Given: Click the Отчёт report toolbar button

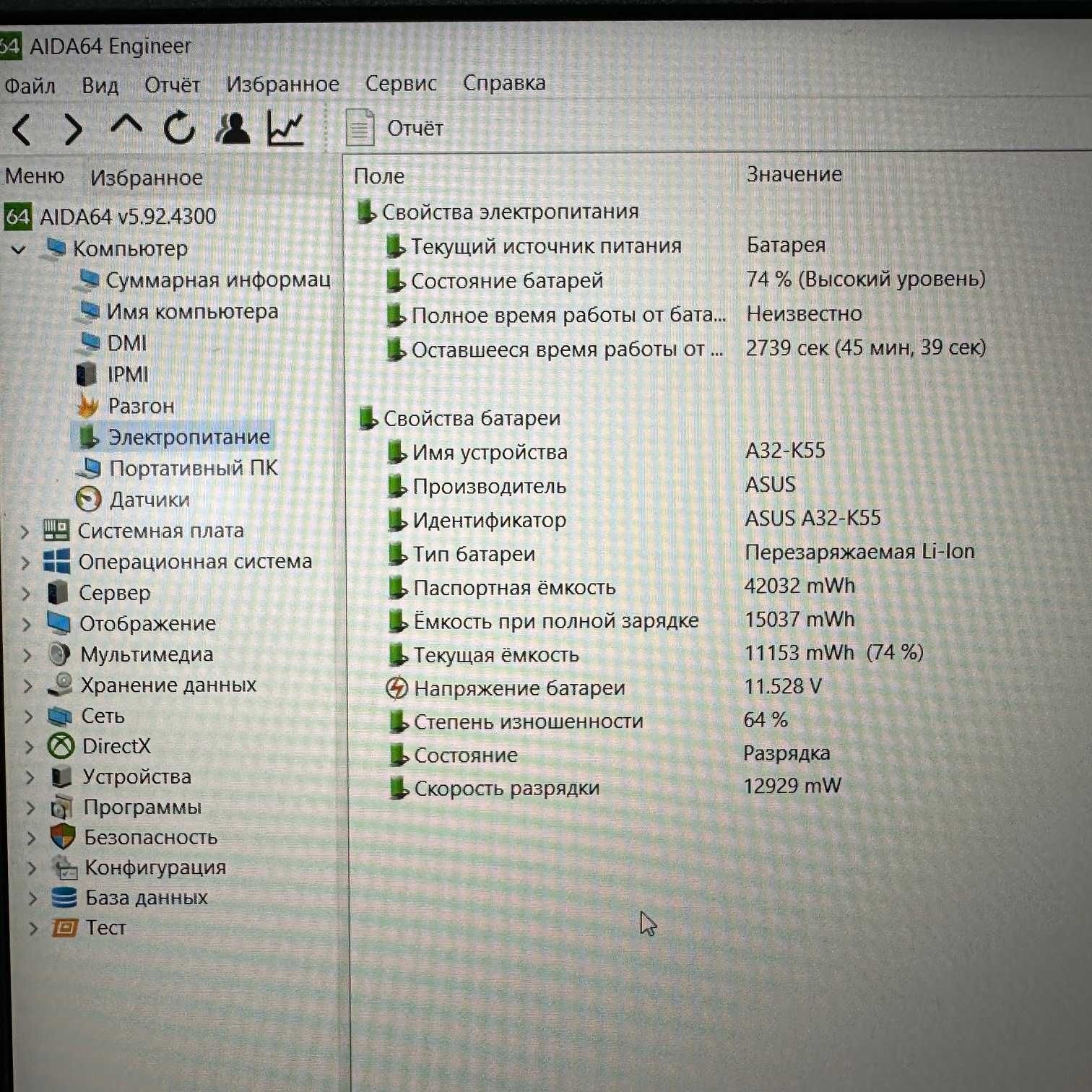Looking at the screenshot, I should pos(394,128).
